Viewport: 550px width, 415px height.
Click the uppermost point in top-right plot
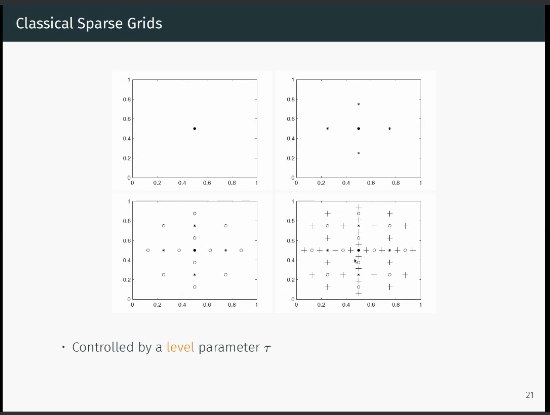coord(358,104)
